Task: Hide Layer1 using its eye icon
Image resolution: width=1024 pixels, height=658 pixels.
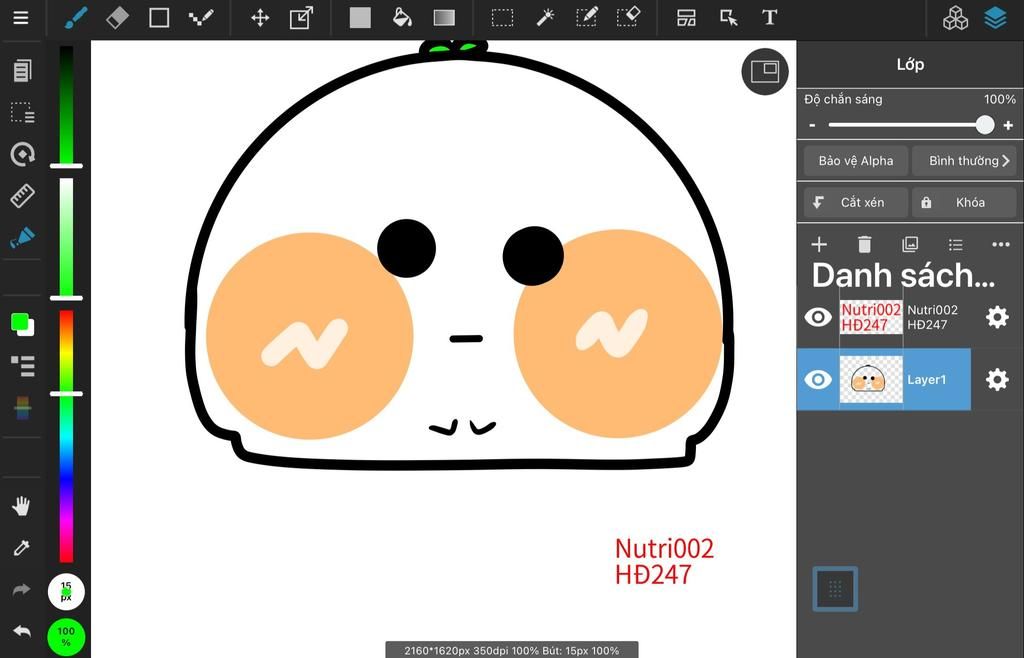Action: [818, 379]
